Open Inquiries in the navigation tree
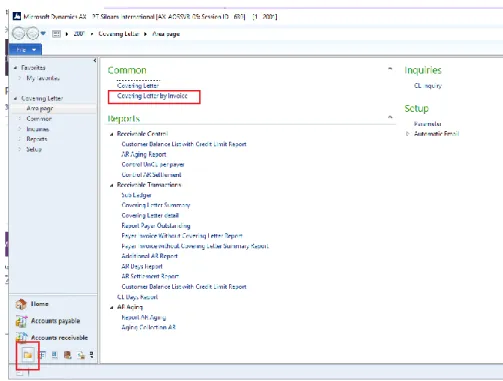 click(38, 129)
